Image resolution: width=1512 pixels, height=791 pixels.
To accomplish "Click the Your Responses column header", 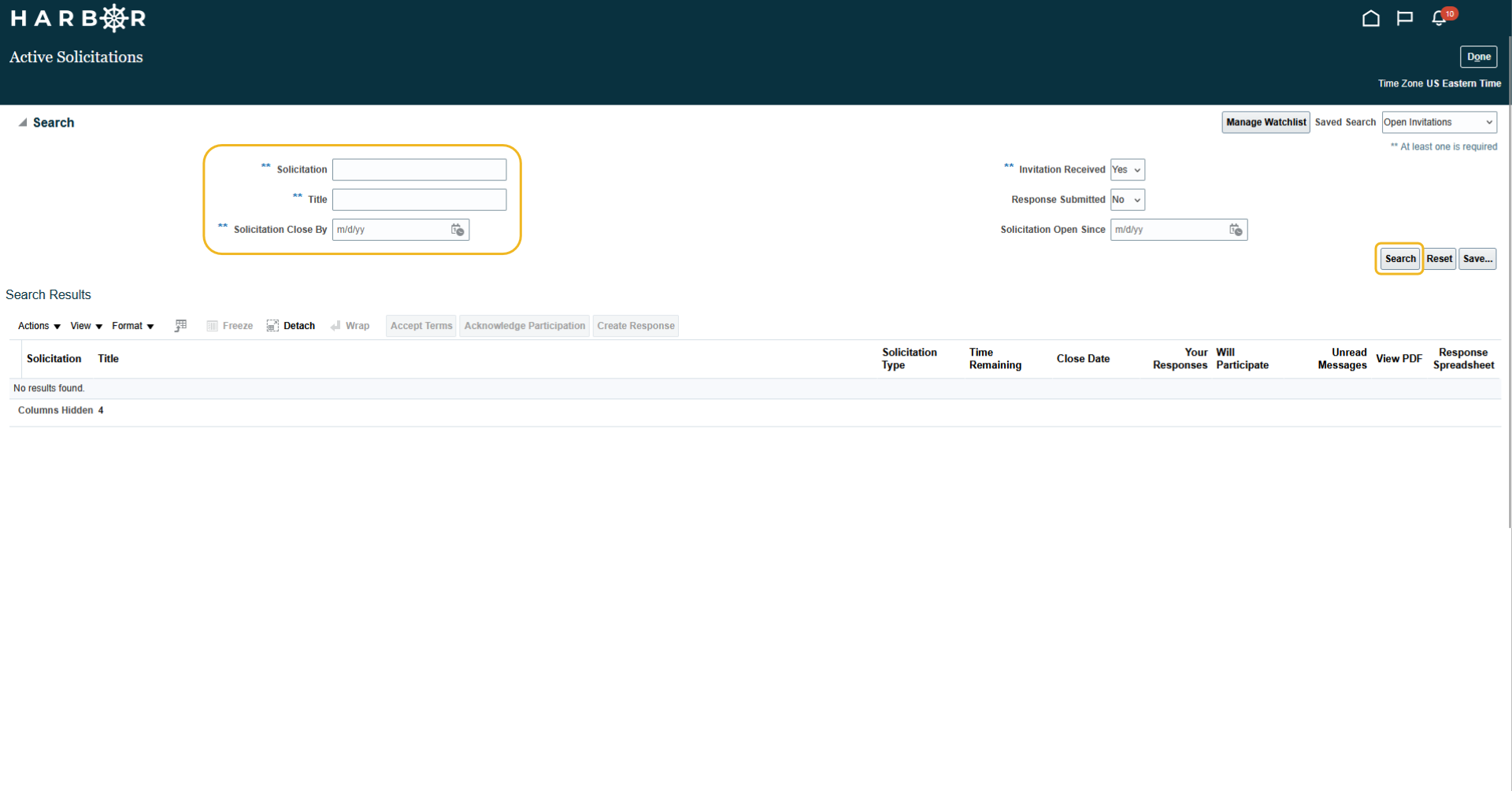I will pyautogui.click(x=1180, y=359).
